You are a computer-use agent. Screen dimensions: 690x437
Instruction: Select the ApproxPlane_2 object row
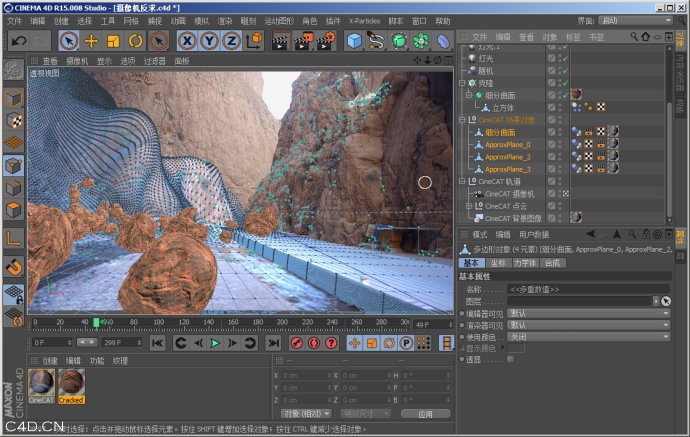(x=508, y=157)
